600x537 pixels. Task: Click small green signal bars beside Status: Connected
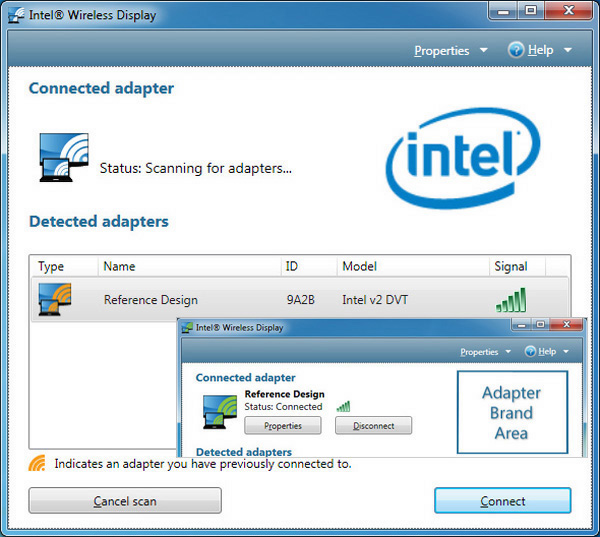[x=343, y=406]
